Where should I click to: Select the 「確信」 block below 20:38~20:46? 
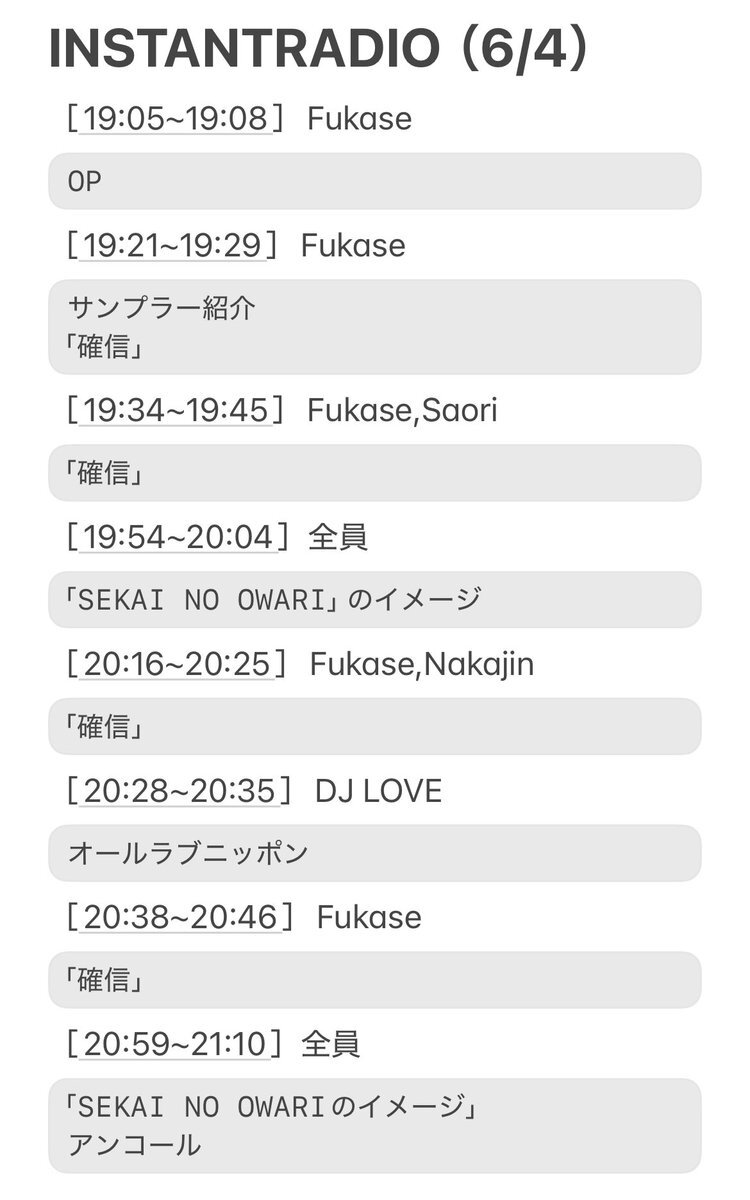click(375, 980)
